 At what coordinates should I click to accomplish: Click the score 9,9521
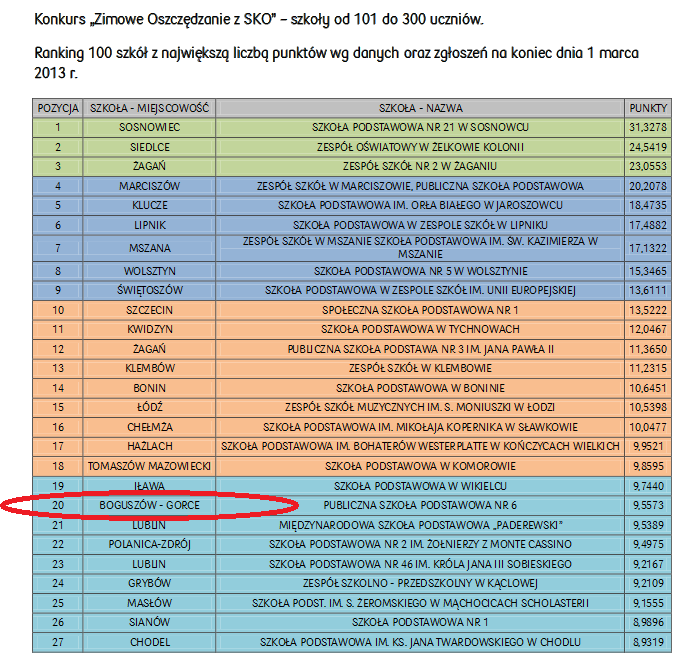648,447
